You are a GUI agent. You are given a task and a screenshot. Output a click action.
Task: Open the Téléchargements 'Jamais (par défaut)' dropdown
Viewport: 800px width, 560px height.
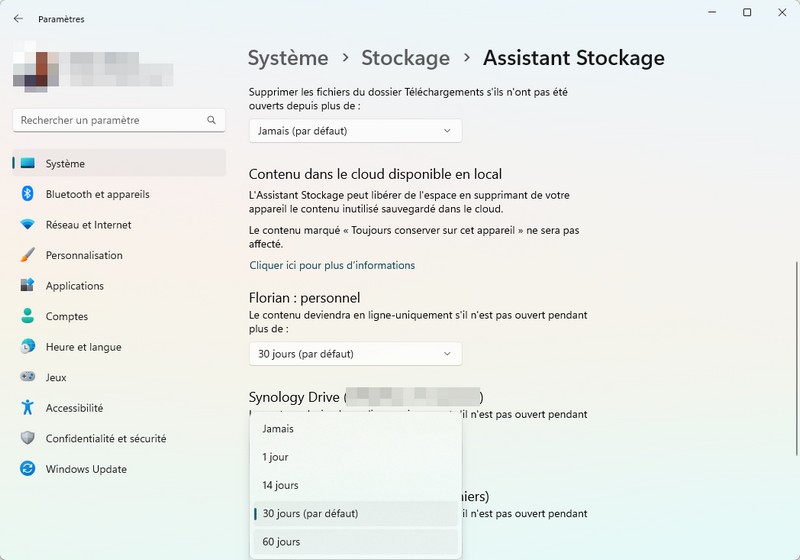[x=355, y=131]
